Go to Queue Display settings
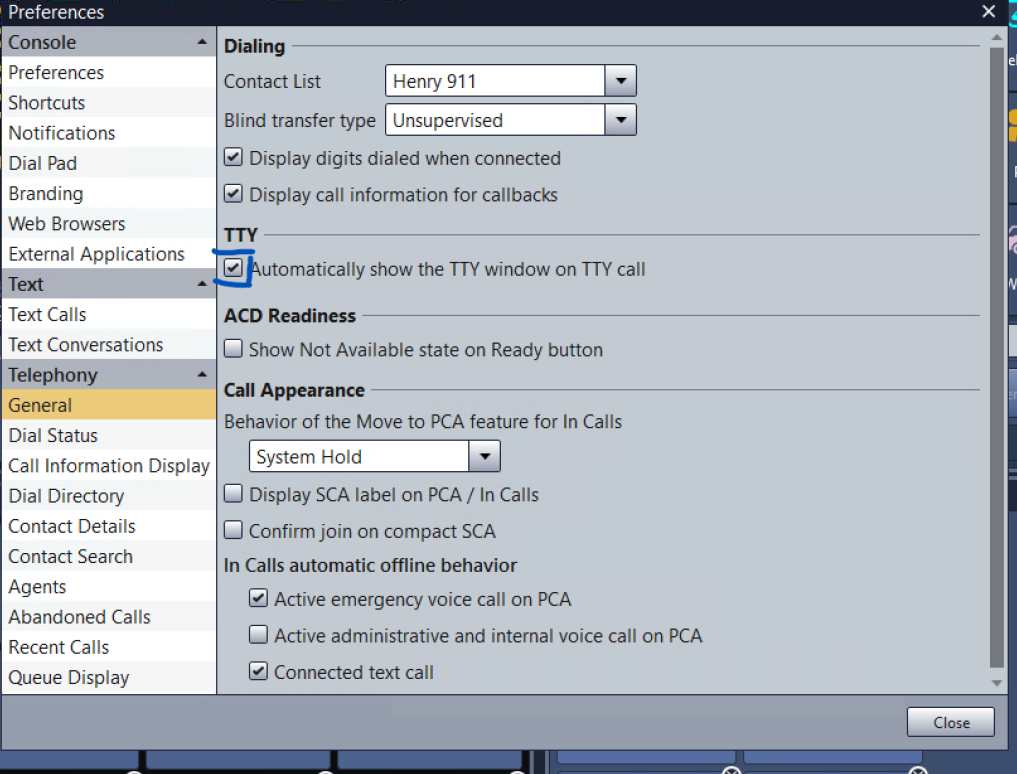 point(109,677)
